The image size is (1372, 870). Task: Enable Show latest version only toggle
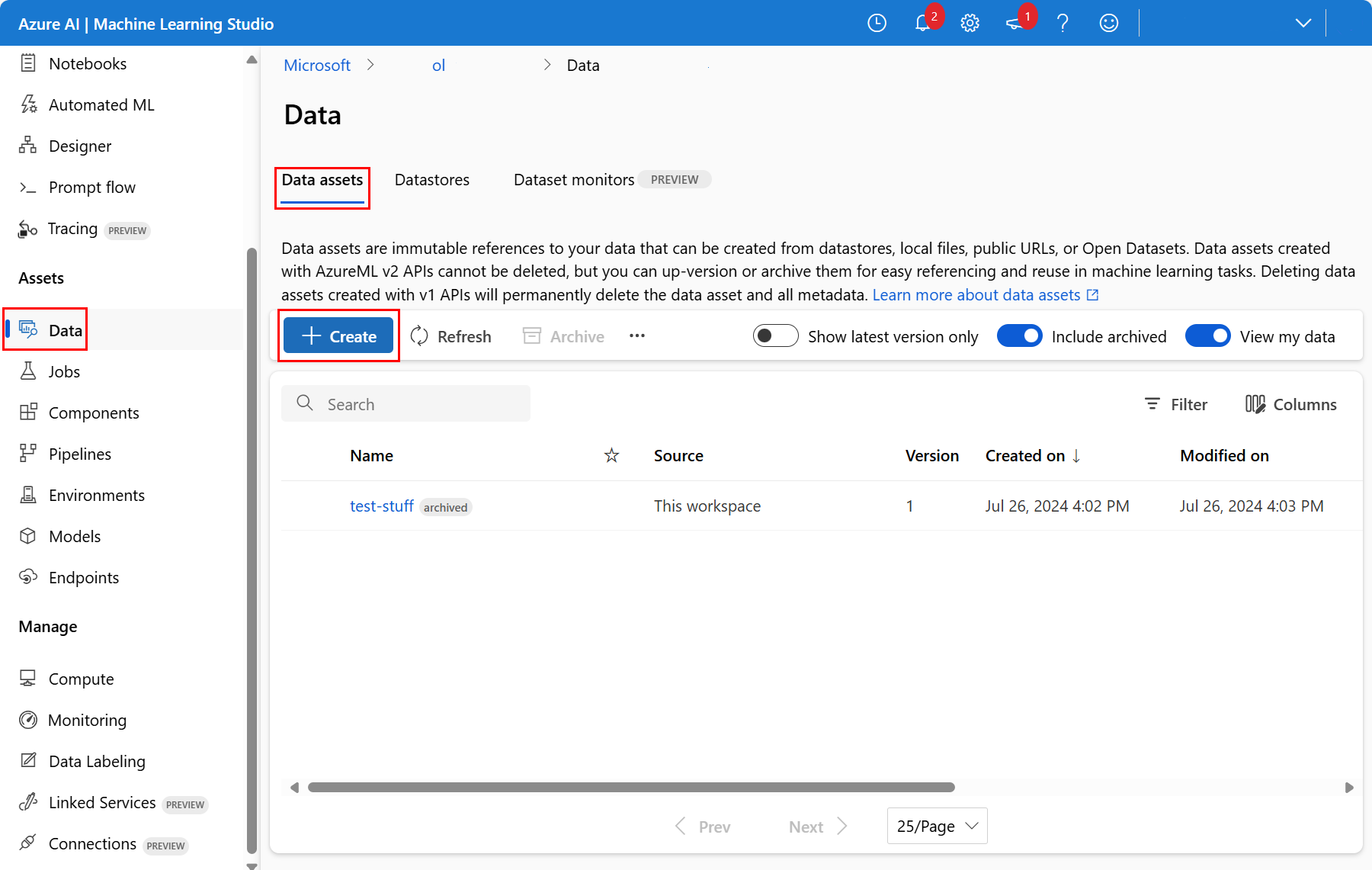(x=775, y=336)
